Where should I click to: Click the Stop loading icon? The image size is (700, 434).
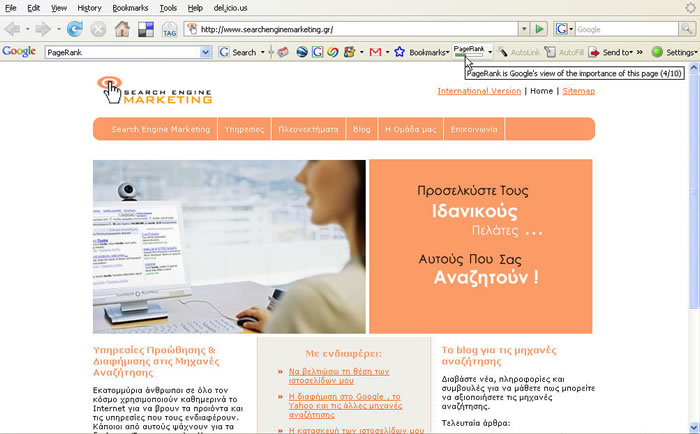tap(98, 29)
